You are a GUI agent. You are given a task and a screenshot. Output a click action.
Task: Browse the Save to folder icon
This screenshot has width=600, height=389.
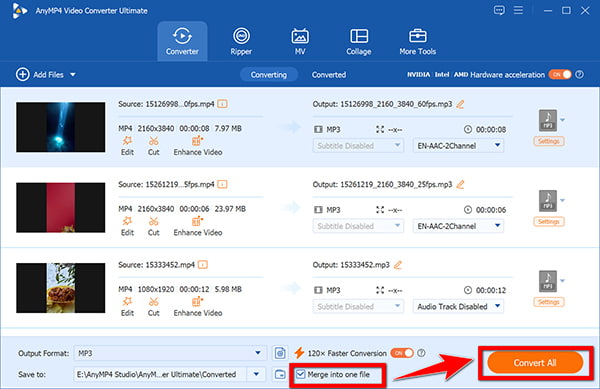pos(280,374)
